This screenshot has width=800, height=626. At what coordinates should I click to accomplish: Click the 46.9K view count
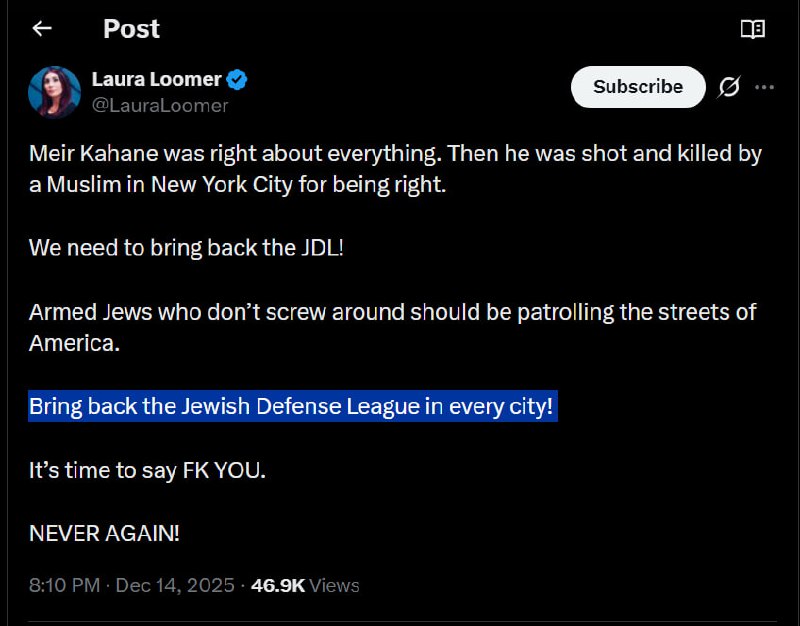pos(277,585)
